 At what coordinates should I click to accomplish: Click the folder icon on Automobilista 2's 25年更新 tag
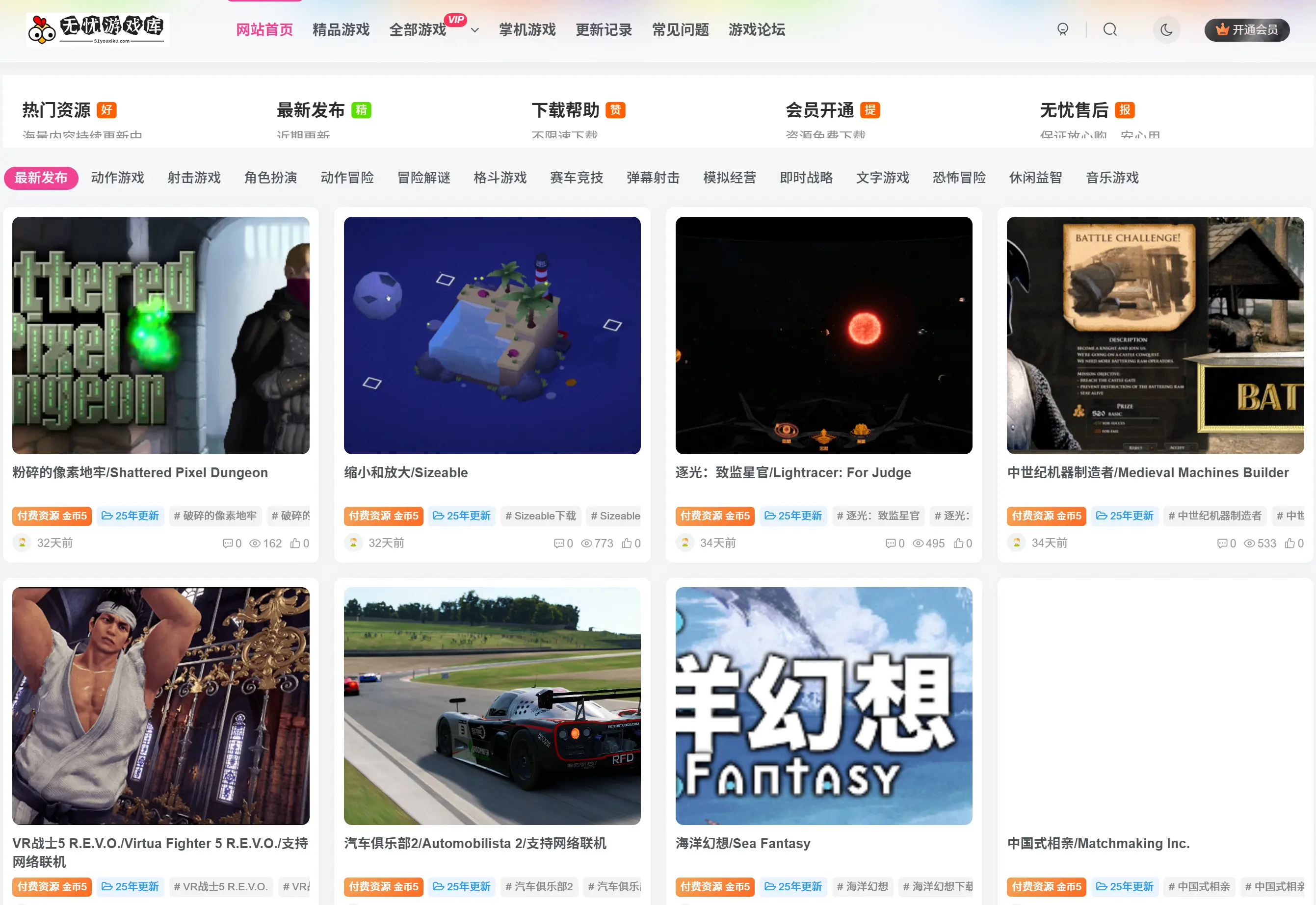pyautogui.click(x=438, y=886)
